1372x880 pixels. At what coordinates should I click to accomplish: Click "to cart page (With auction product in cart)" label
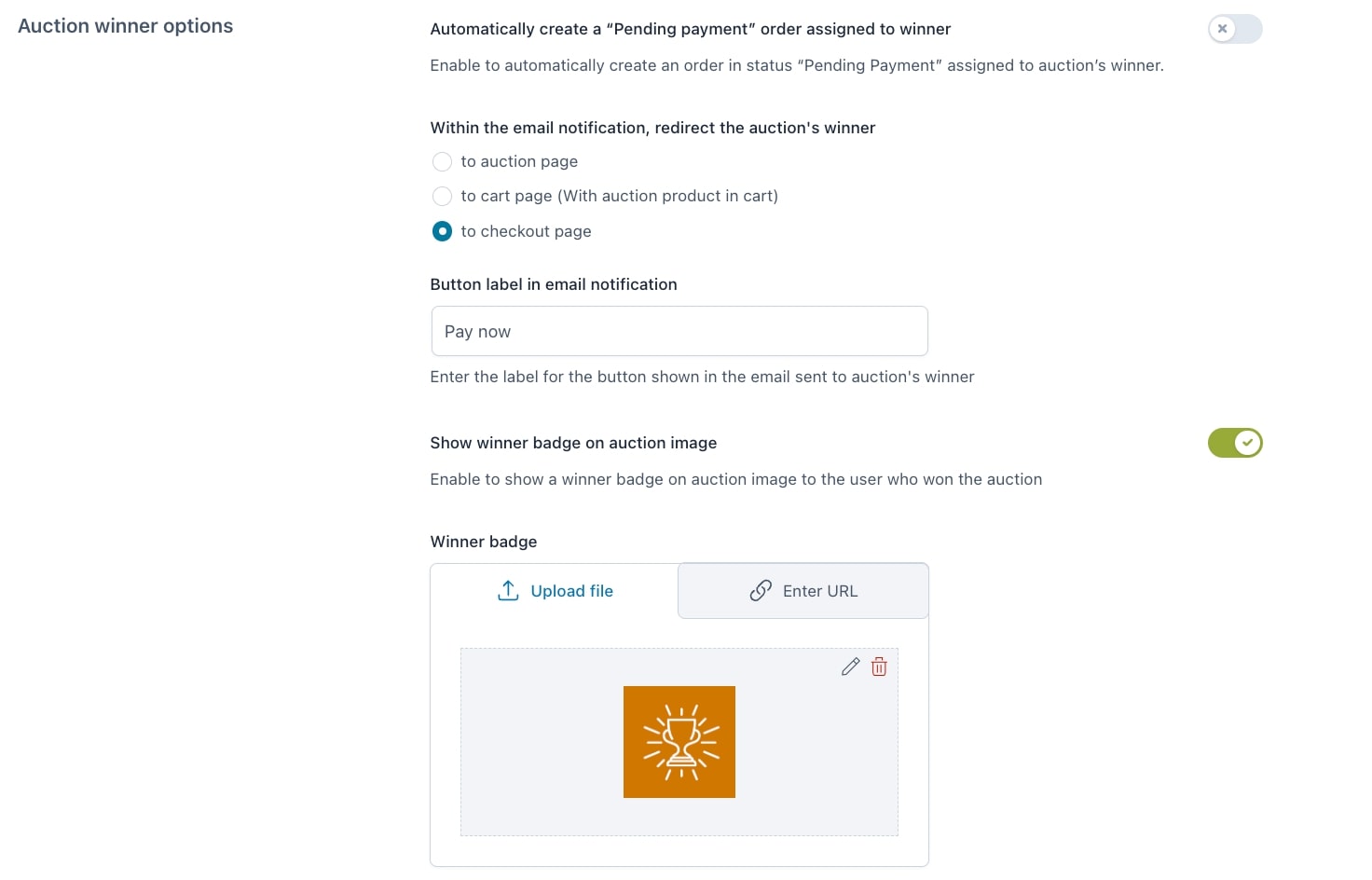619,196
